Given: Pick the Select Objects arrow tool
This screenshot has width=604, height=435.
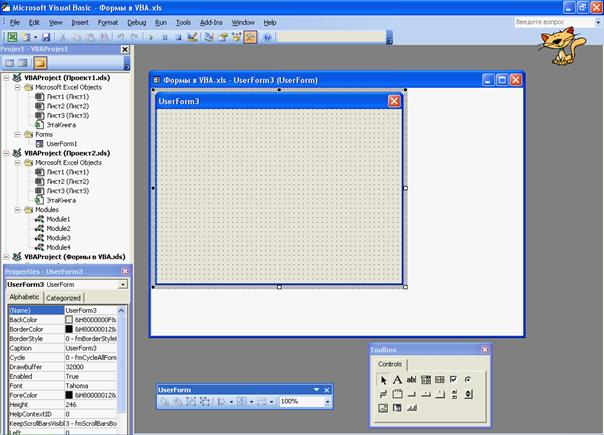Looking at the screenshot, I should click(x=383, y=380).
